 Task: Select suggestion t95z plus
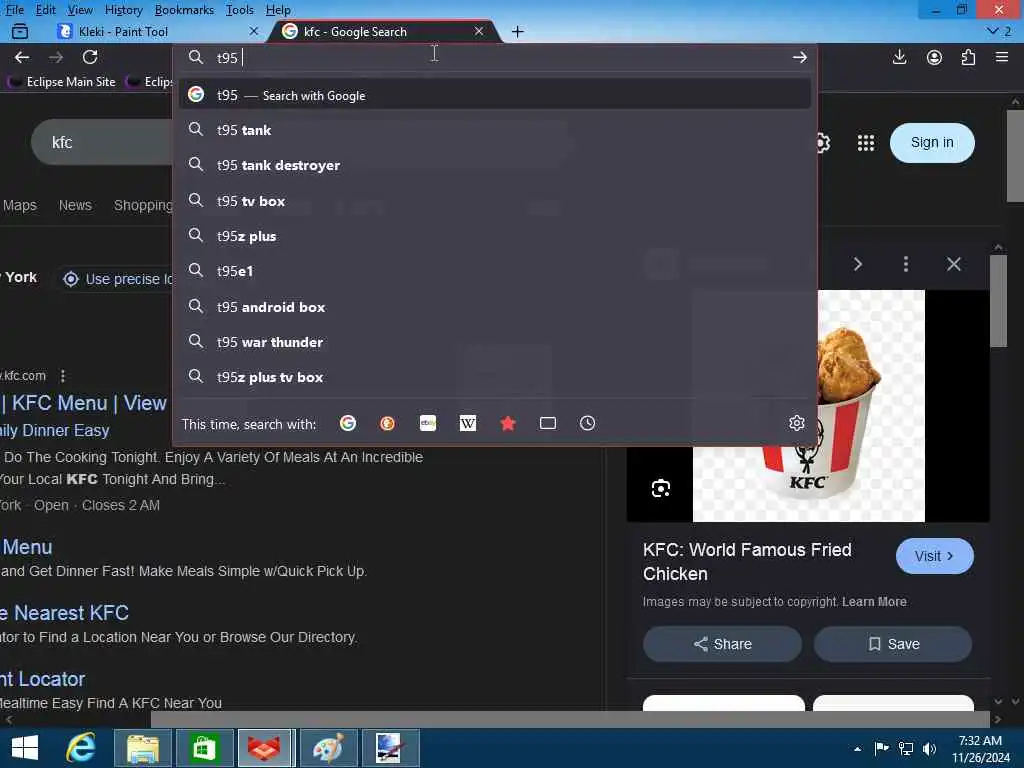click(x=494, y=236)
